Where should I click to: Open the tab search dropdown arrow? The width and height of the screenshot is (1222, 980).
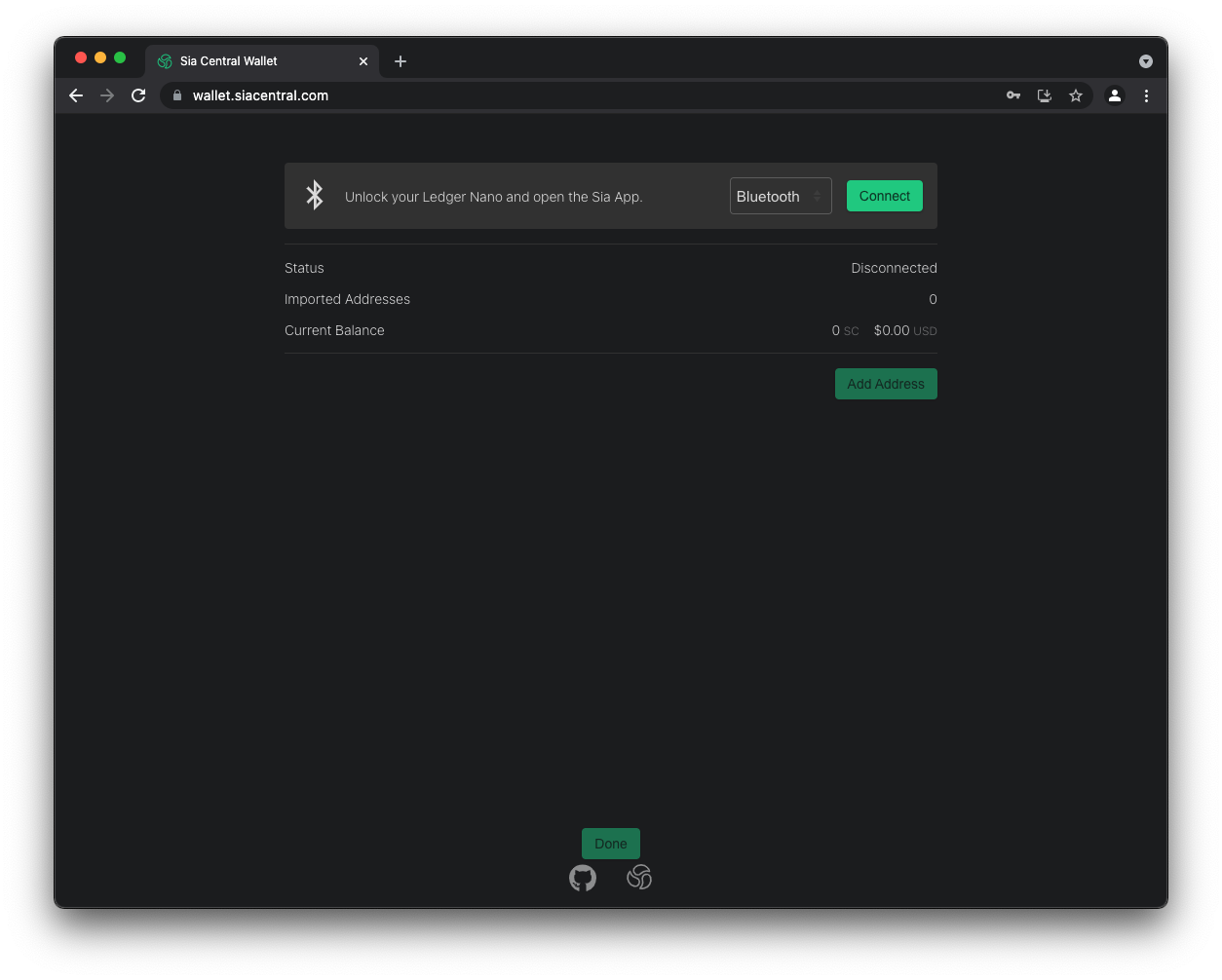[x=1146, y=61]
